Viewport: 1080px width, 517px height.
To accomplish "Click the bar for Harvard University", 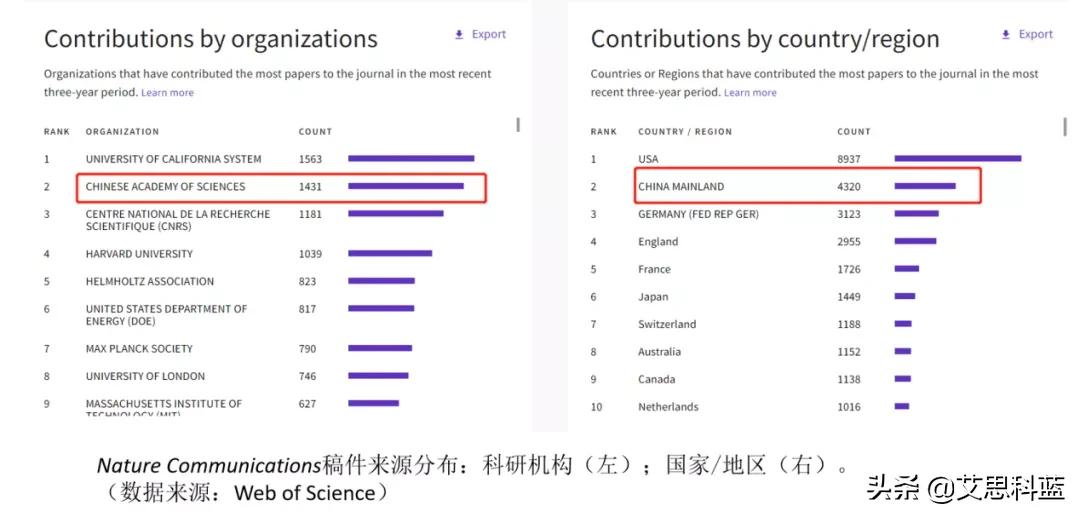I will point(390,253).
